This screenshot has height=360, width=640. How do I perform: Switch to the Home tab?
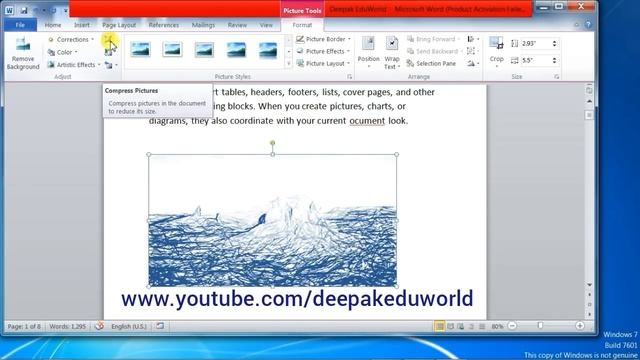53,25
